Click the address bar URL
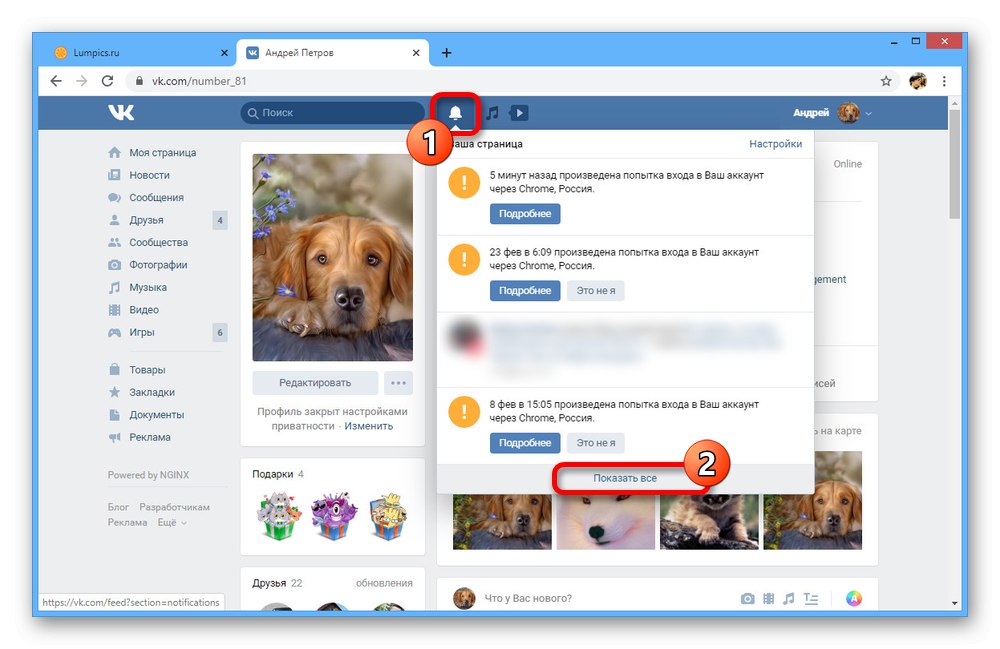This screenshot has height=649, width=1000. 199,81
